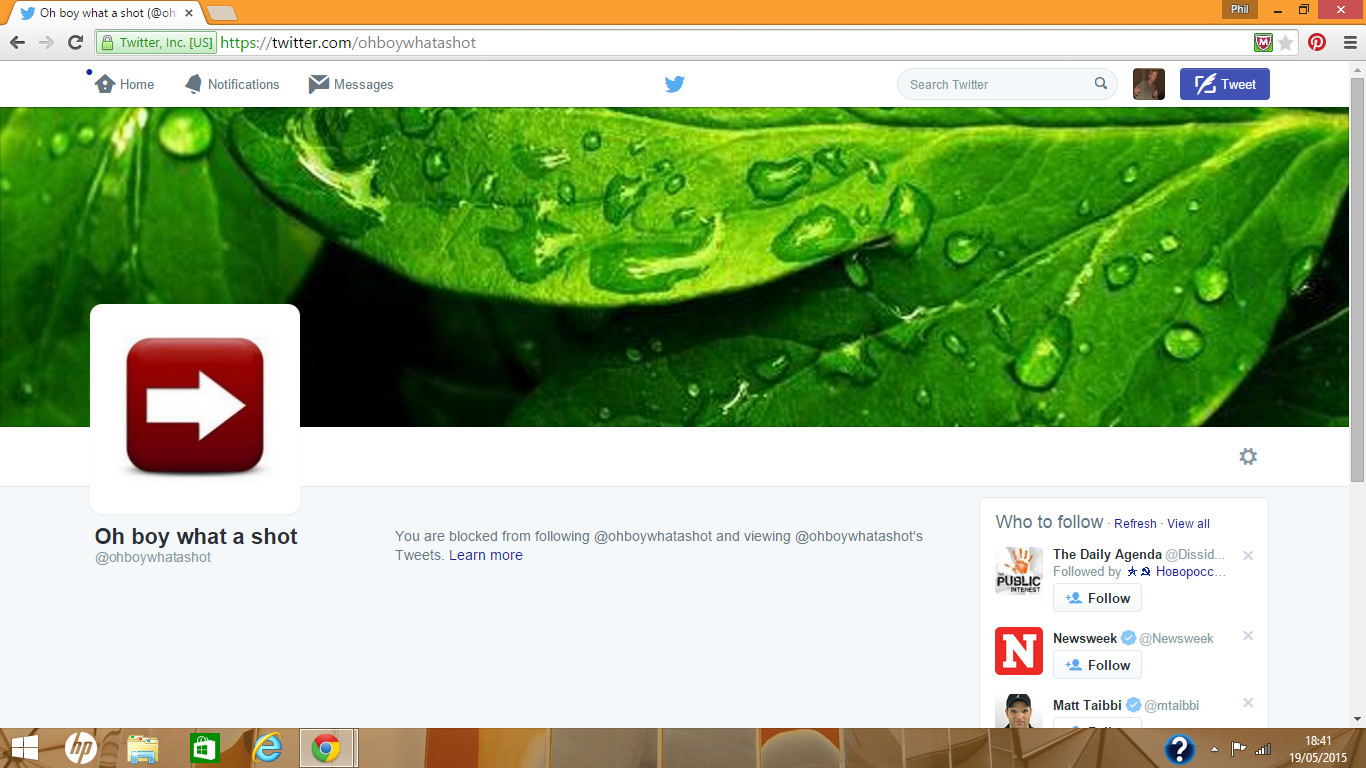
Task: Click the shield extension icon in address bar
Action: click(1263, 42)
